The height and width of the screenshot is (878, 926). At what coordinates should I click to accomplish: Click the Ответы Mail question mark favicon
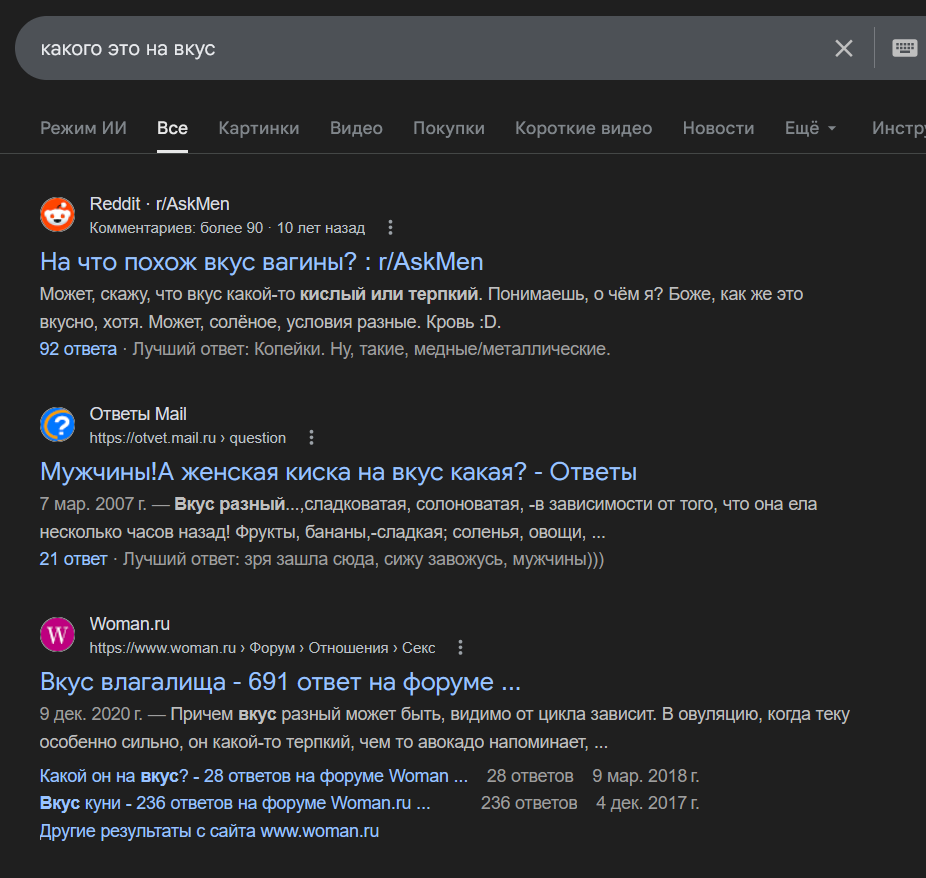click(x=57, y=425)
